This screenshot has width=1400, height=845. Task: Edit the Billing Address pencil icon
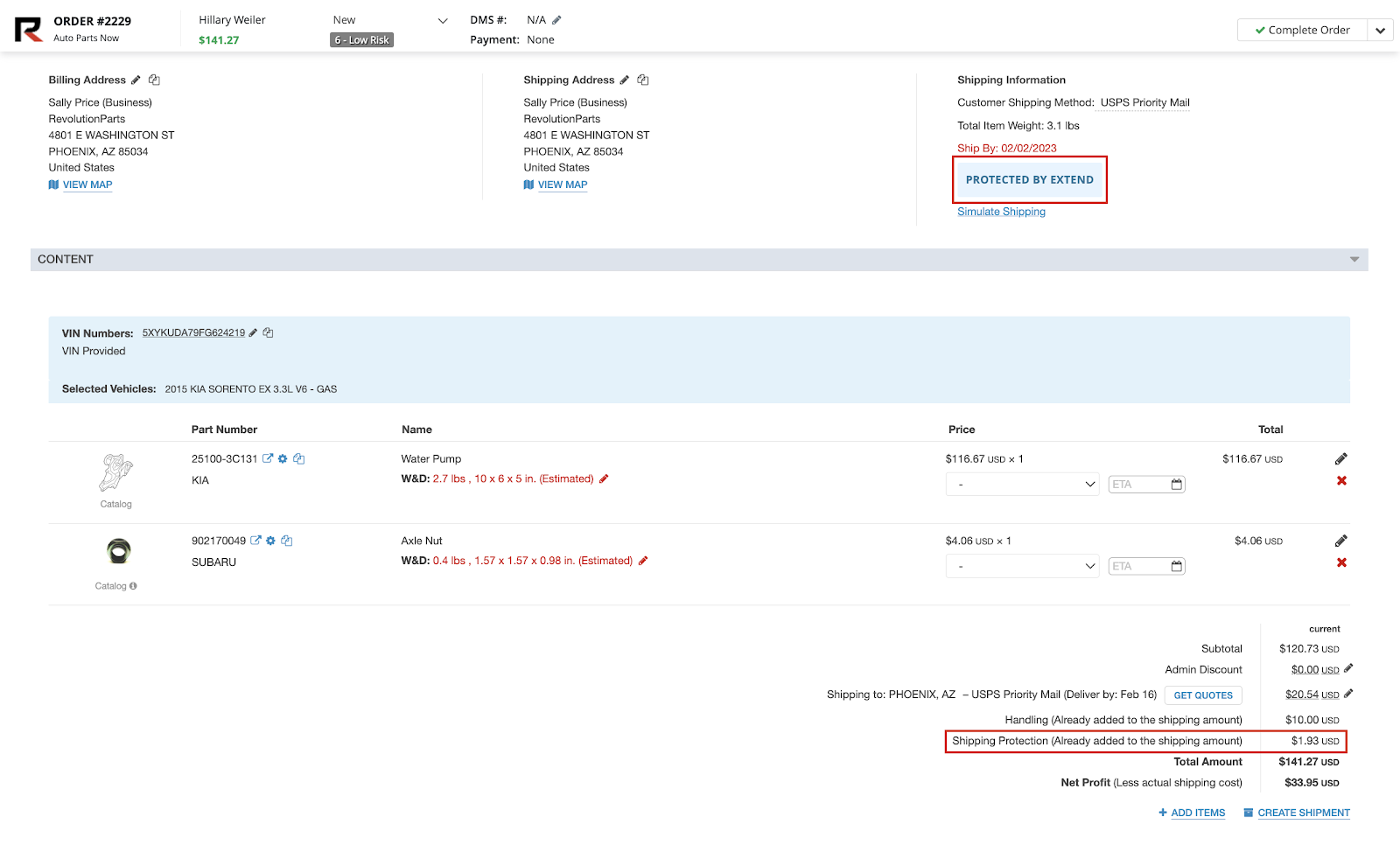click(x=136, y=80)
